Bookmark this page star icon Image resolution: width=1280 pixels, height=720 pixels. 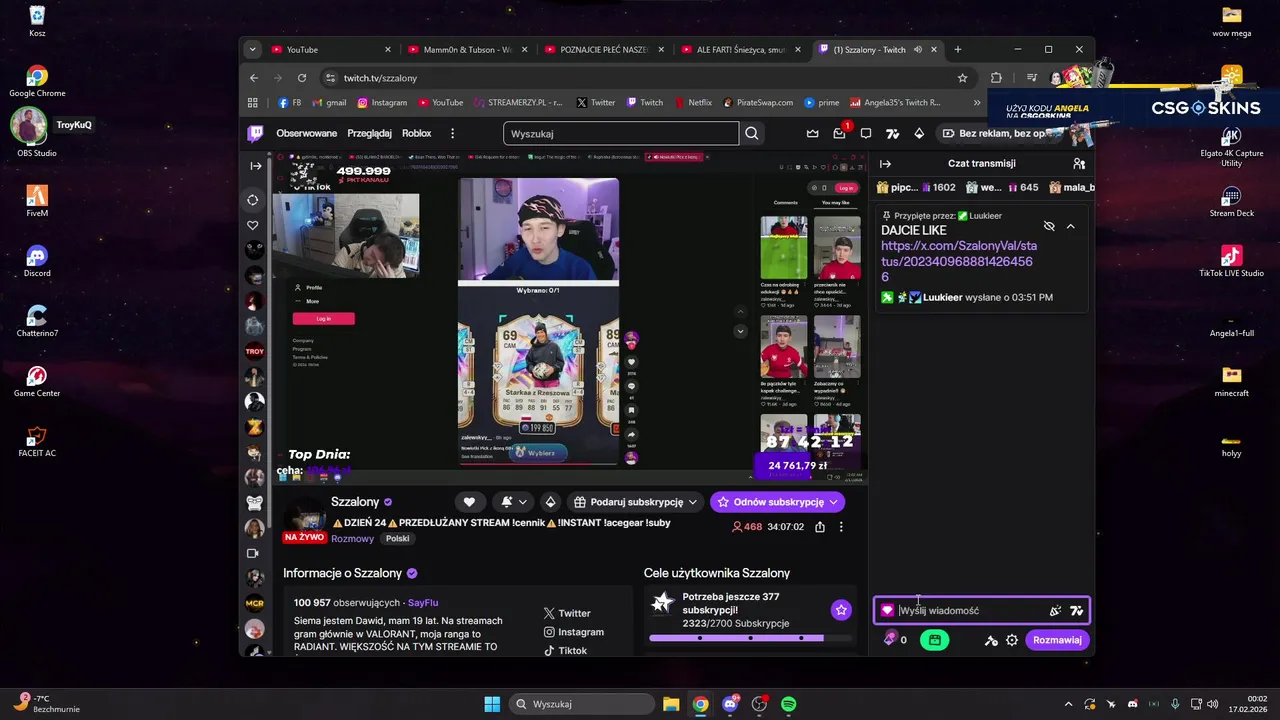click(962, 78)
